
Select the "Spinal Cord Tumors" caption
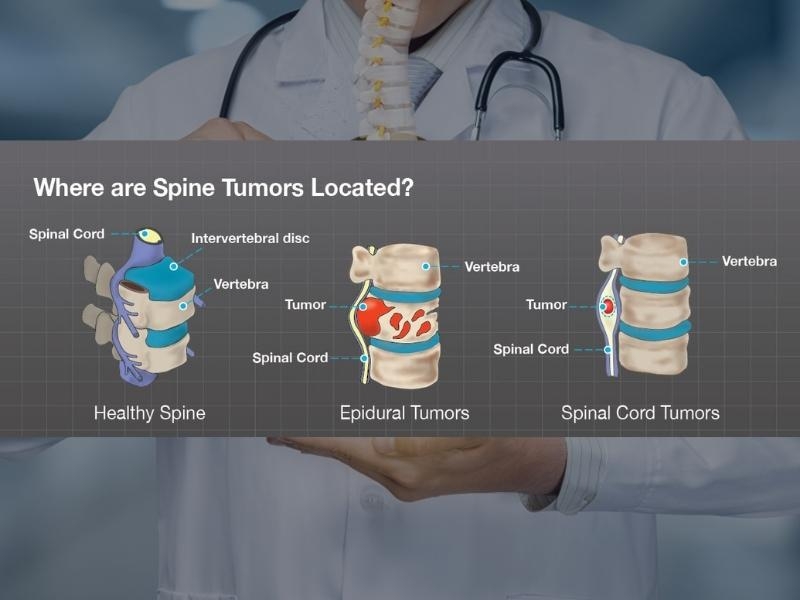pos(640,413)
